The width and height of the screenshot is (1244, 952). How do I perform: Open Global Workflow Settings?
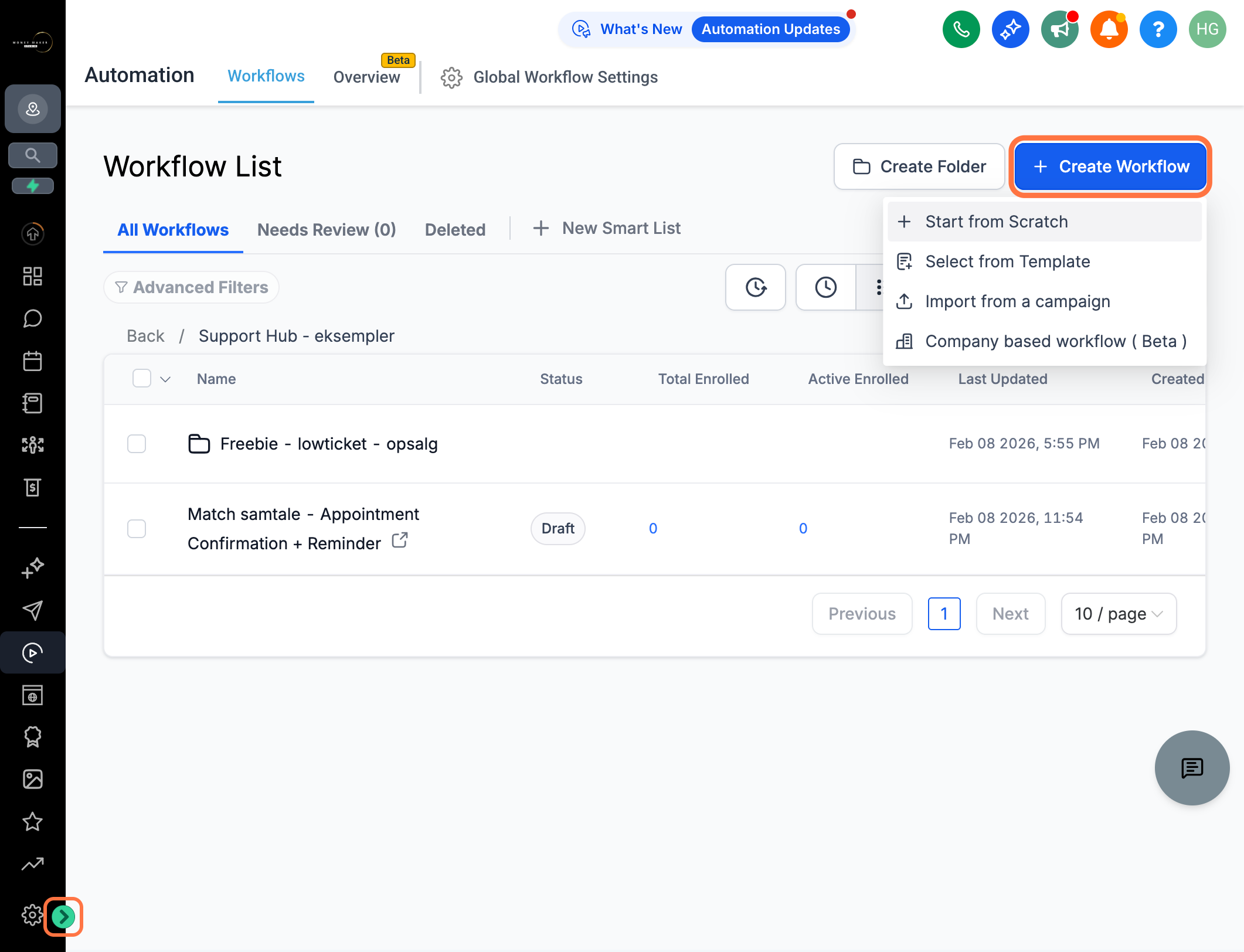coord(549,77)
